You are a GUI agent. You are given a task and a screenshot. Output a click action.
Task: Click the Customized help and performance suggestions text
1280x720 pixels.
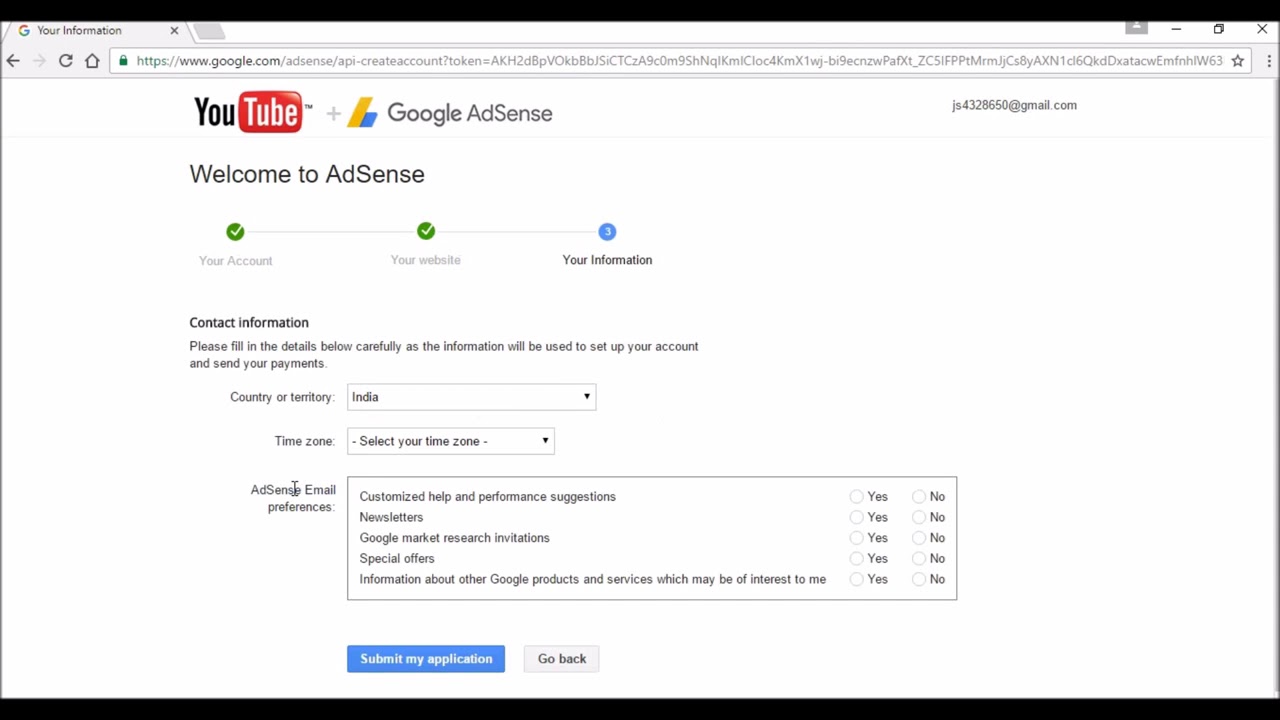[488, 496]
